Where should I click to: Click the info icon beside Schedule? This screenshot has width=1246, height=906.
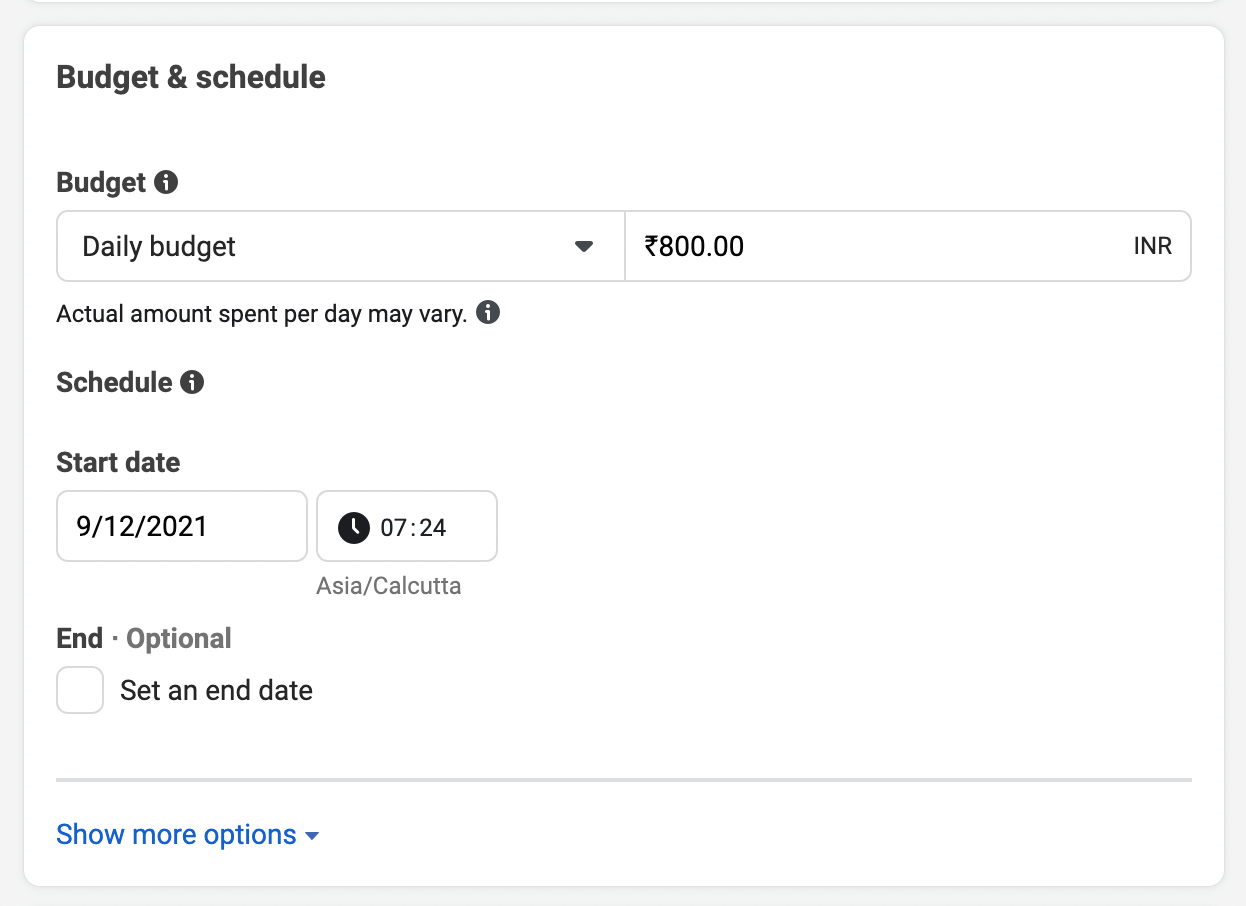pyautogui.click(x=192, y=382)
